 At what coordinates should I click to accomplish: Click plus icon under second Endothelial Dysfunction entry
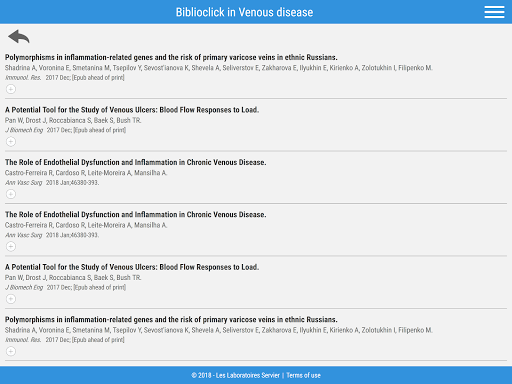pos(11,246)
